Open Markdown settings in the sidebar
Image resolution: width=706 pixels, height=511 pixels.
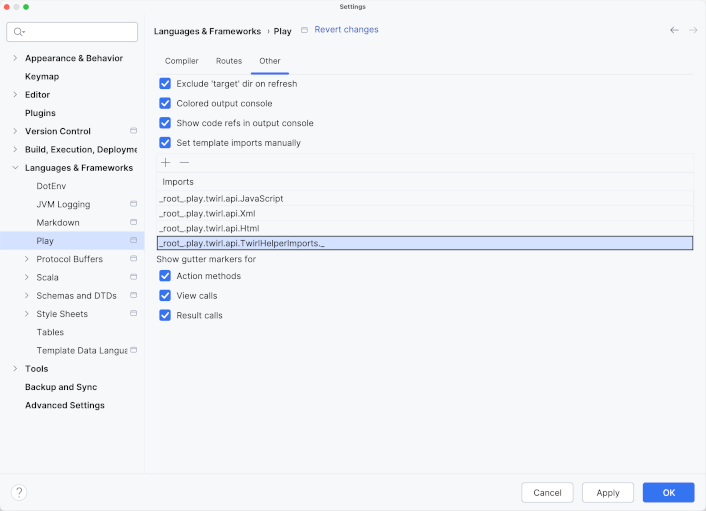[58, 222]
